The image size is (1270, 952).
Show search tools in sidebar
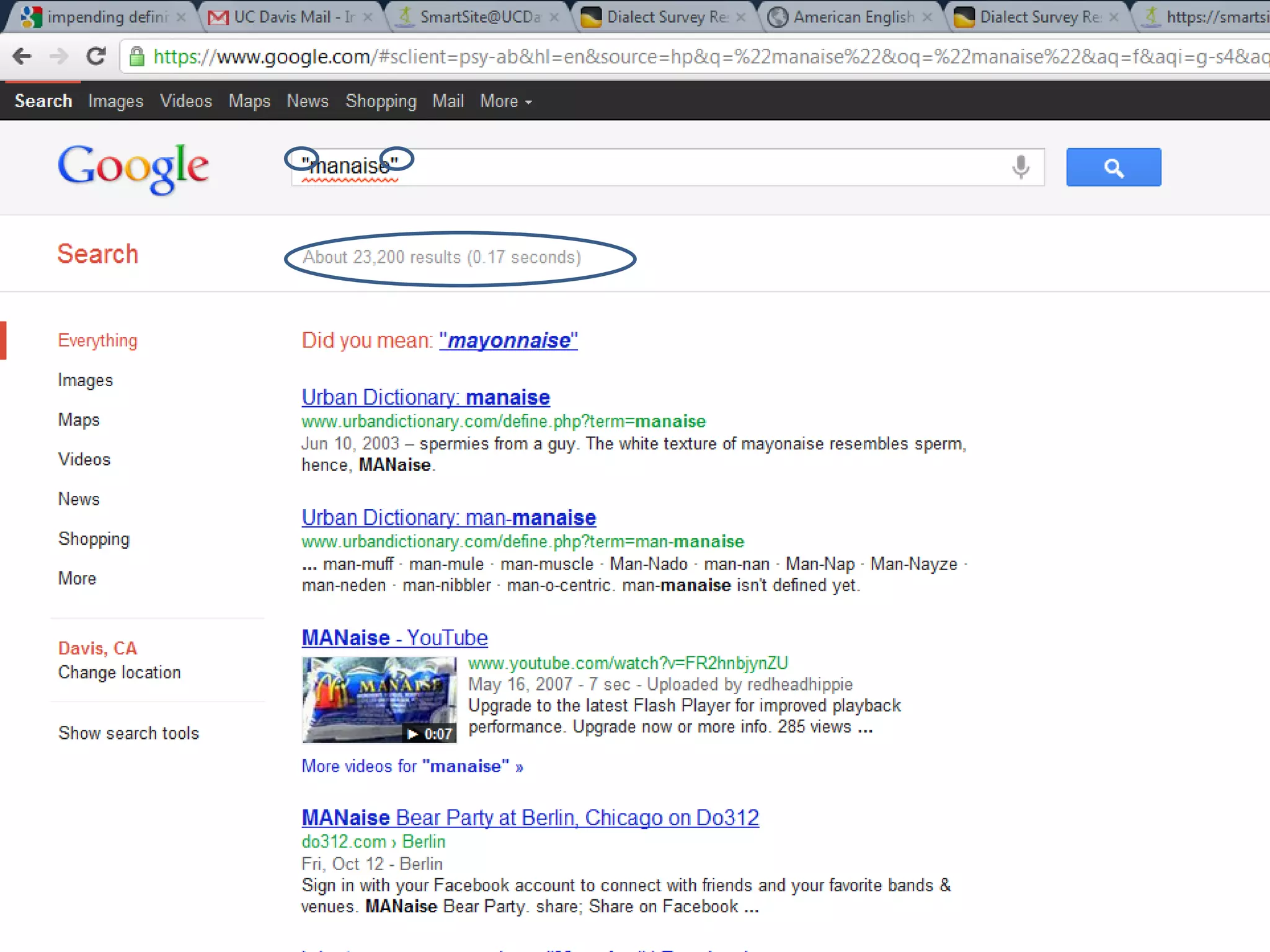pyautogui.click(x=128, y=733)
